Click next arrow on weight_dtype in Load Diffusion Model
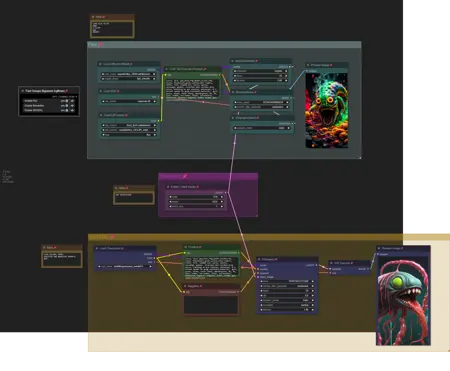The height and width of the screenshot is (371, 450). tap(154, 79)
